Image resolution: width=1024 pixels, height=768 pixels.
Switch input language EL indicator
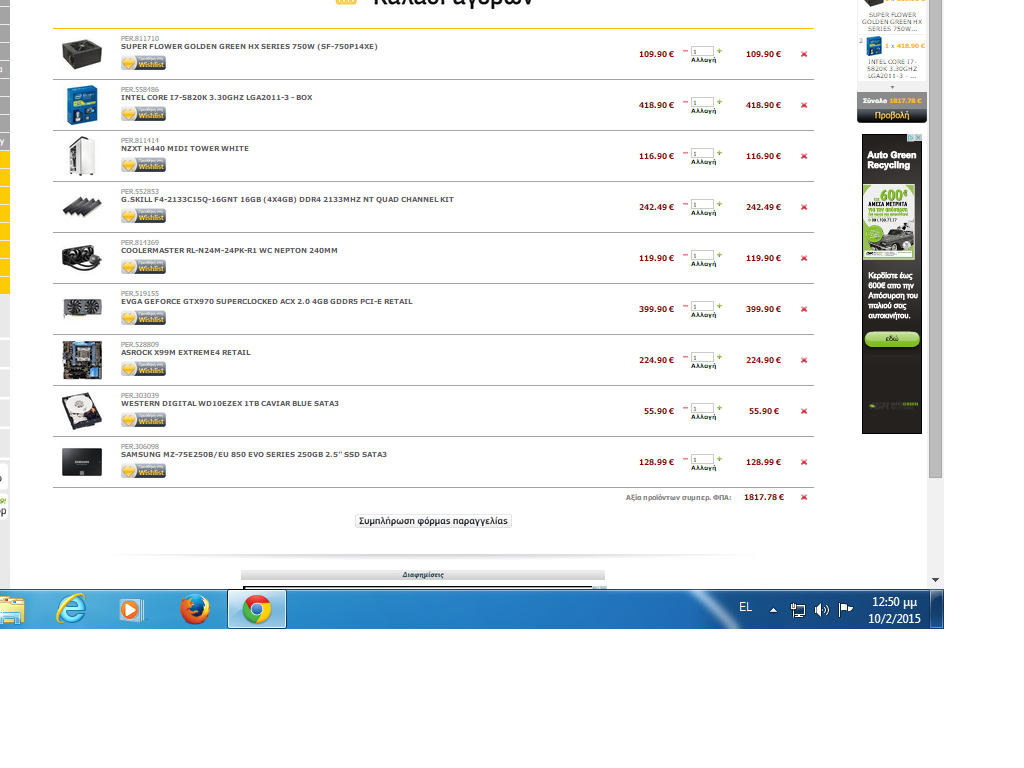click(746, 607)
